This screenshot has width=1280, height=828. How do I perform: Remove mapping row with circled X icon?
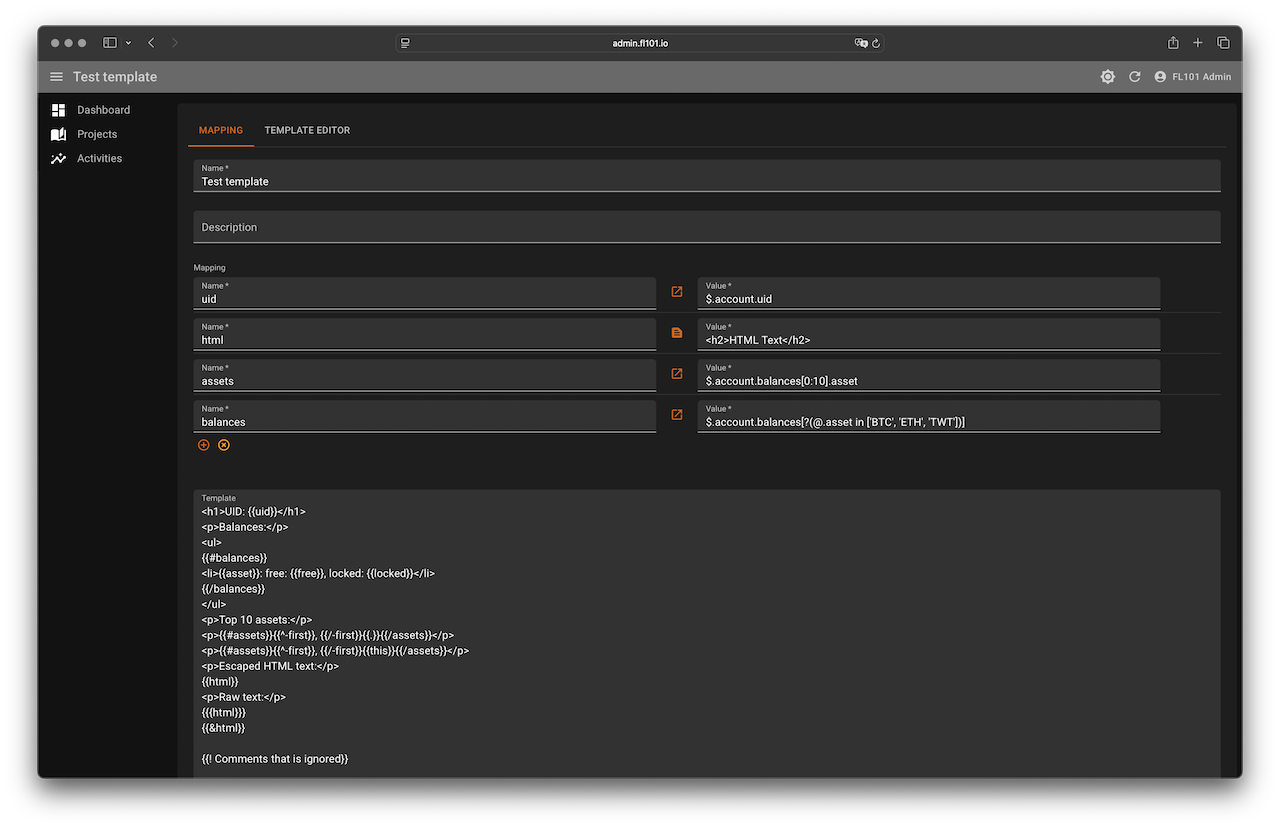click(x=224, y=445)
